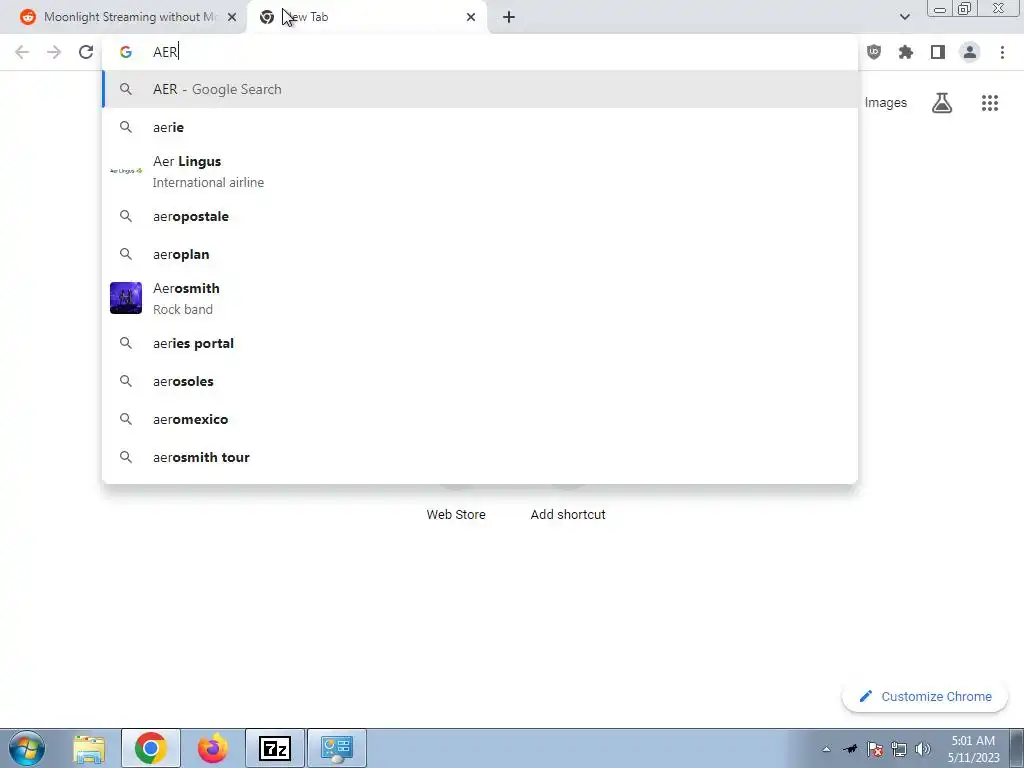Click the Show desktop strip

1017,748
